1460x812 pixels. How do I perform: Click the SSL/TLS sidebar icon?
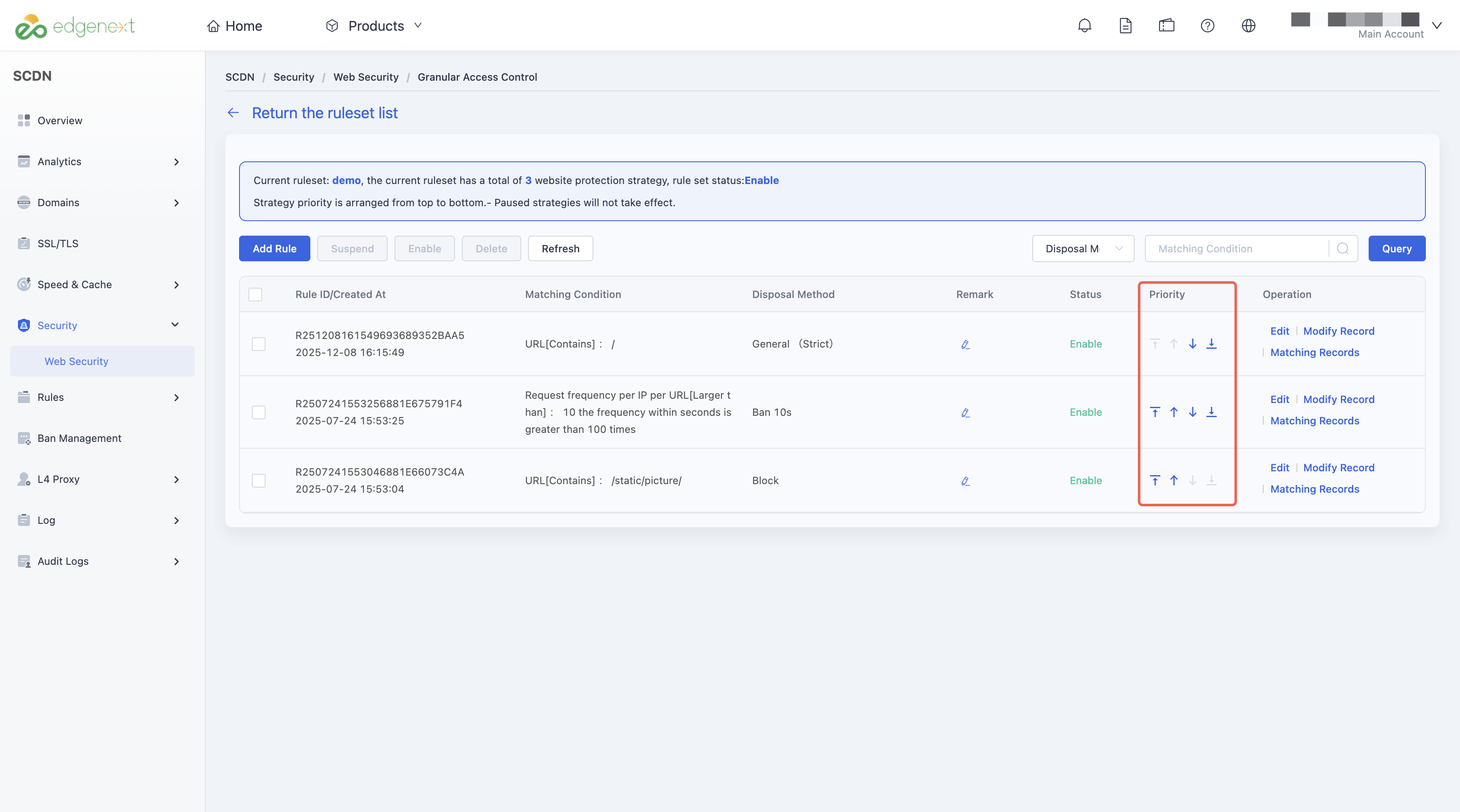click(x=24, y=243)
